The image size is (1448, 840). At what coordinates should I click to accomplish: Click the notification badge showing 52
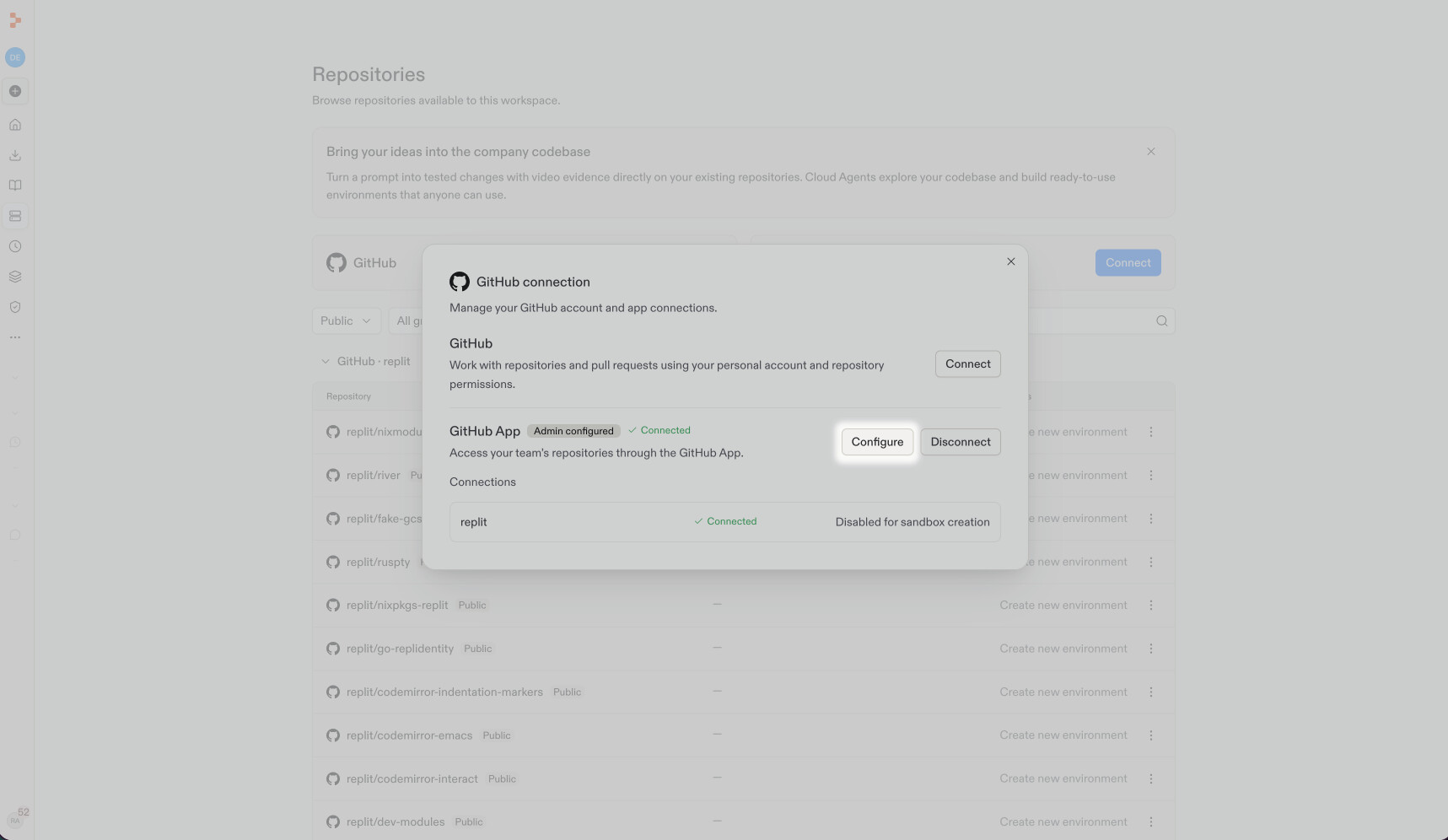23,812
